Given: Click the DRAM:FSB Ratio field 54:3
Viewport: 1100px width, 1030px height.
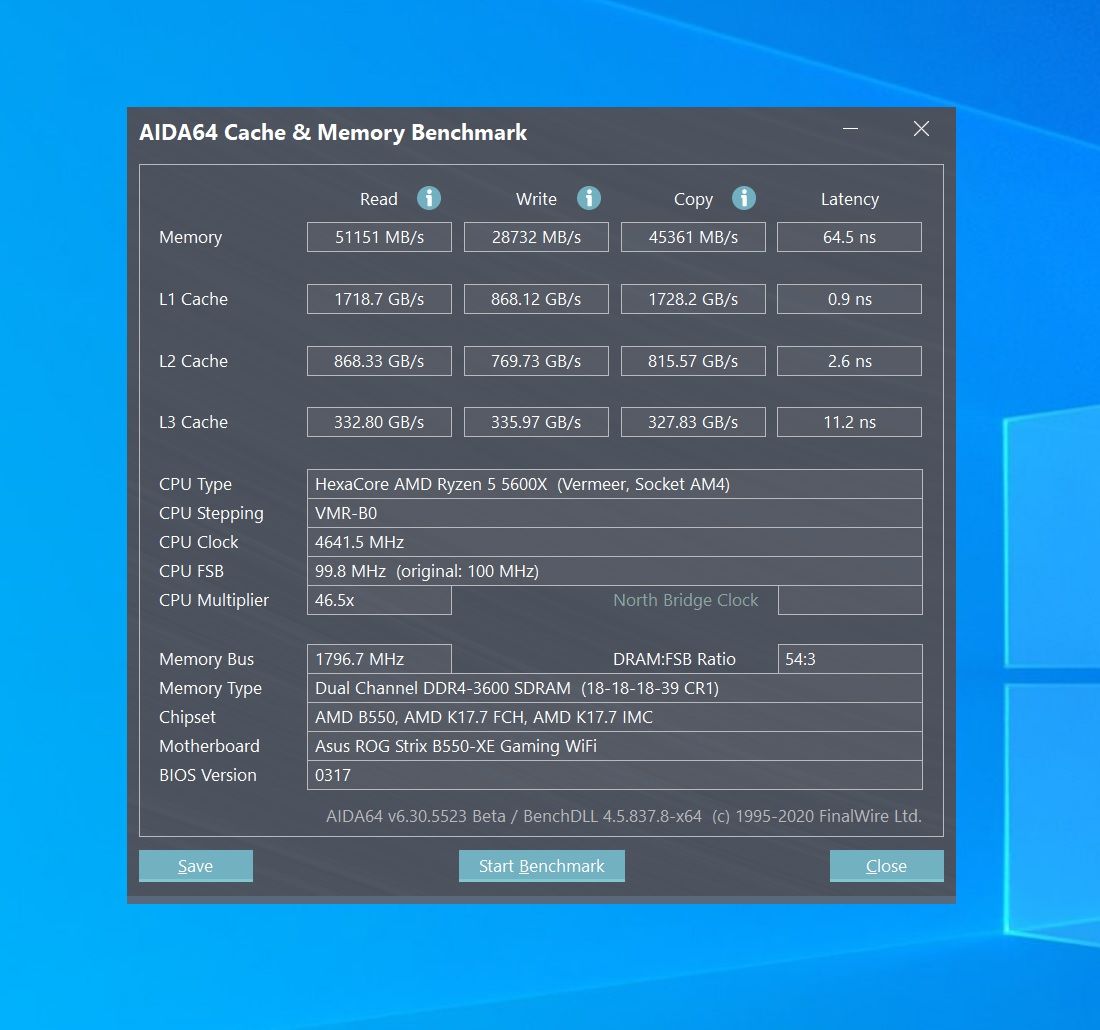Looking at the screenshot, I should [850, 659].
